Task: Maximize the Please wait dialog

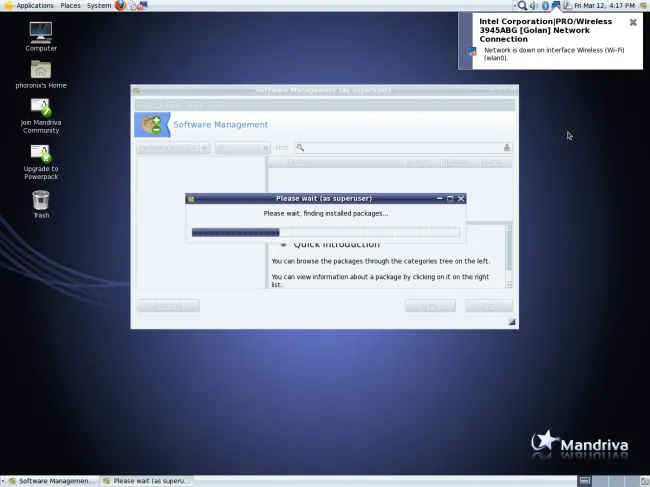Action: tap(450, 199)
